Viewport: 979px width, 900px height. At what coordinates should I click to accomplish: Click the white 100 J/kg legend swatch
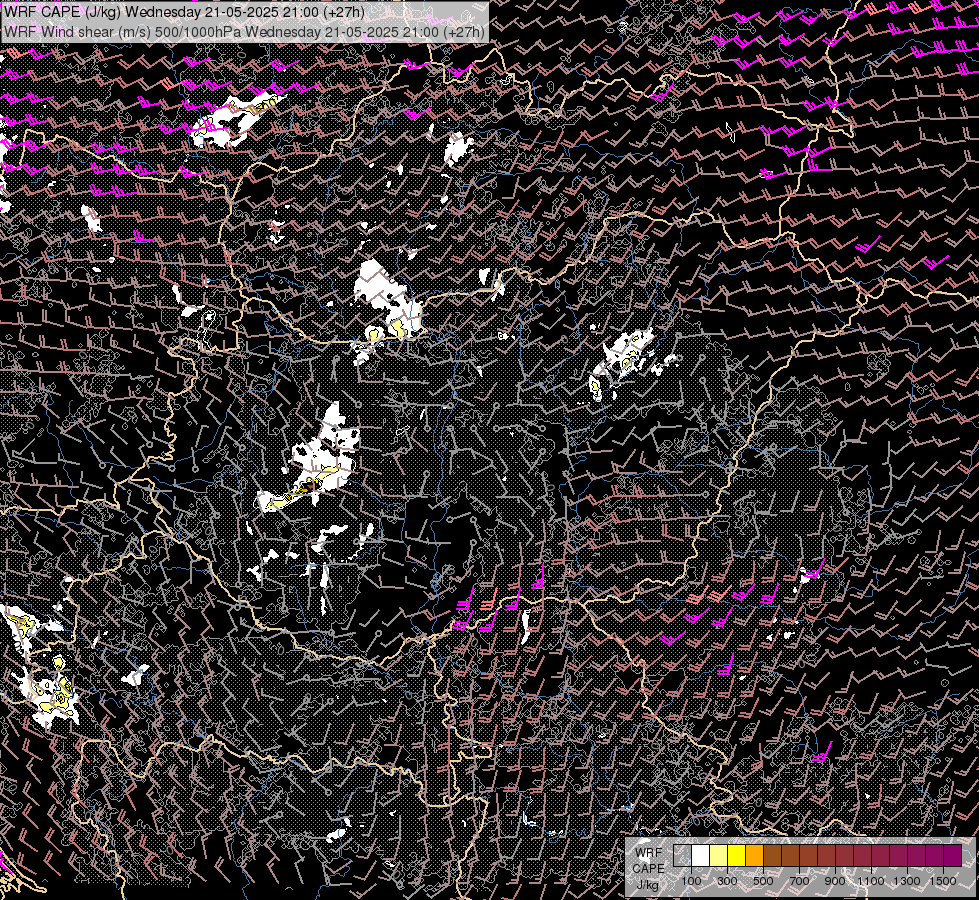click(x=701, y=855)
